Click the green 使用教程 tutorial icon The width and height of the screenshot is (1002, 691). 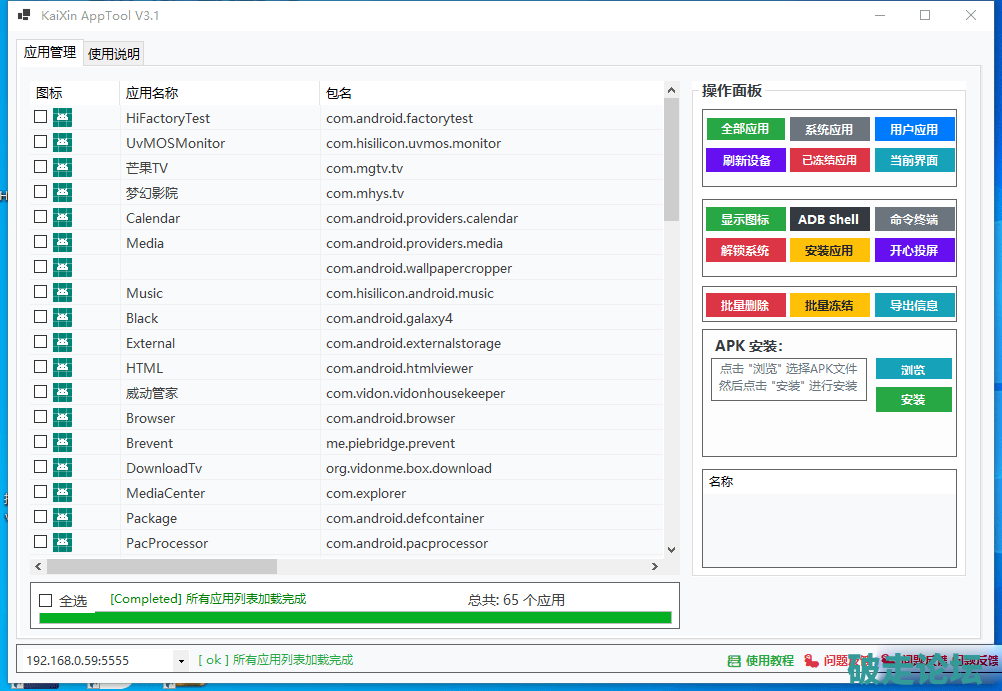pyautogui.click(x=734, y=661)
